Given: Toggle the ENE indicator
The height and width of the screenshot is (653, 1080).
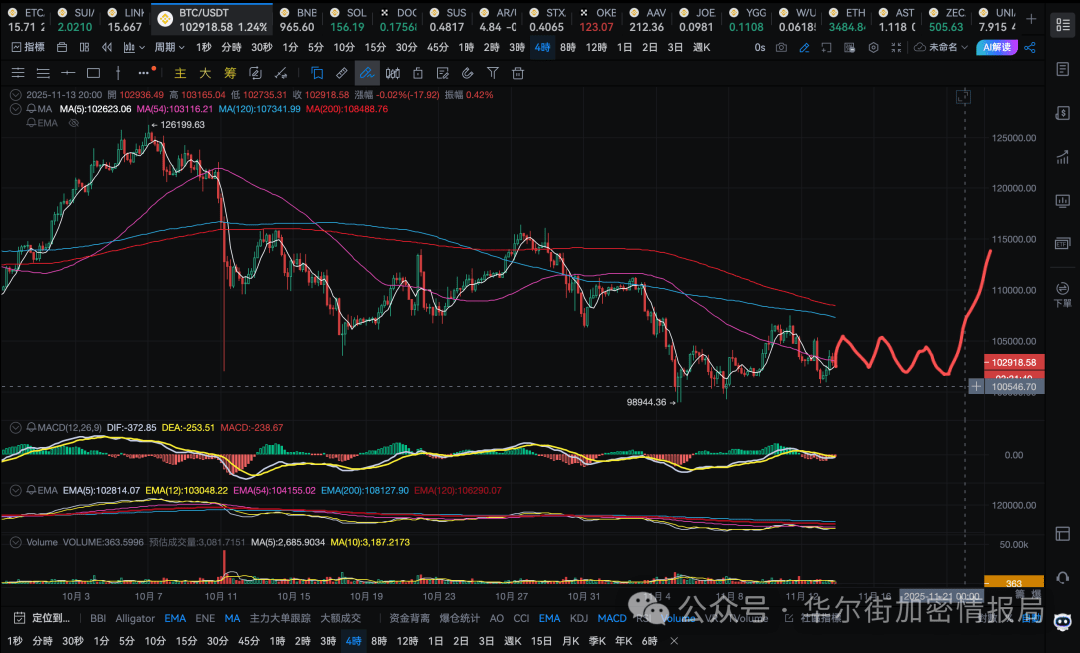Looking at the screenshot, I should (x=205, y=619).
